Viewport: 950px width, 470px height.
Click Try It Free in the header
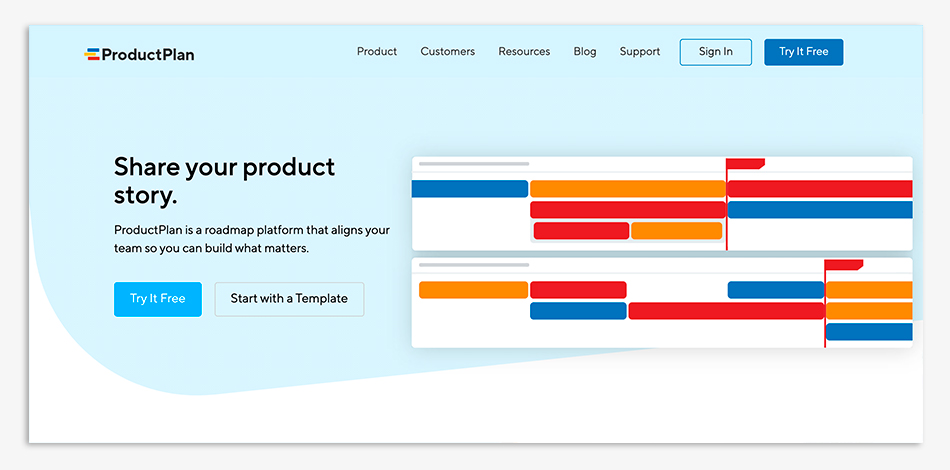[803, 52]
